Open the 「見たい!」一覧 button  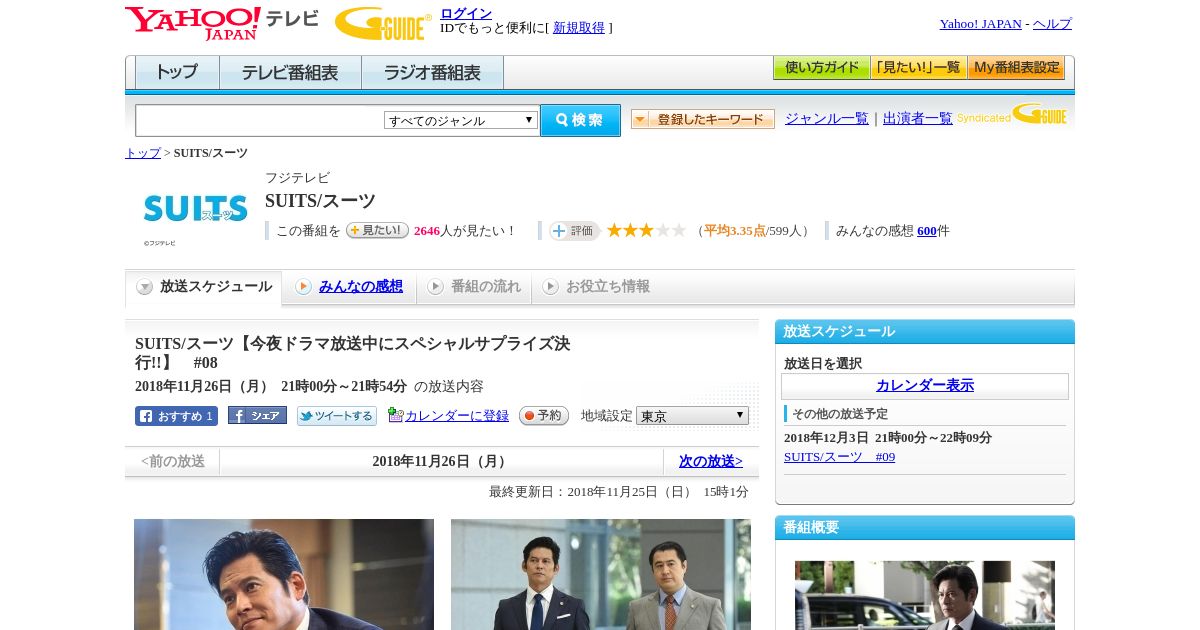click(918, 68)
